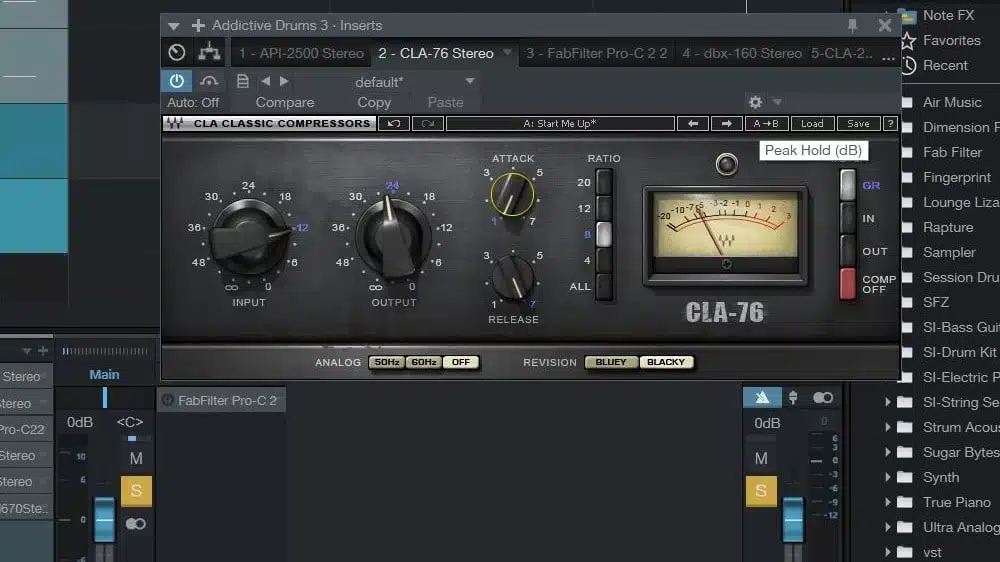Click the automation curve icon beside power
The height and width of the screenshot is (562, 1000).
click(209, 81)
